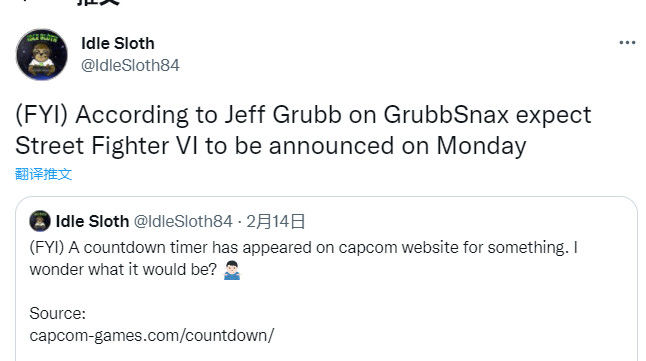Click the partially visible 推文 page header
This screenshot has height=361, width=646.
tap(98, 2)
